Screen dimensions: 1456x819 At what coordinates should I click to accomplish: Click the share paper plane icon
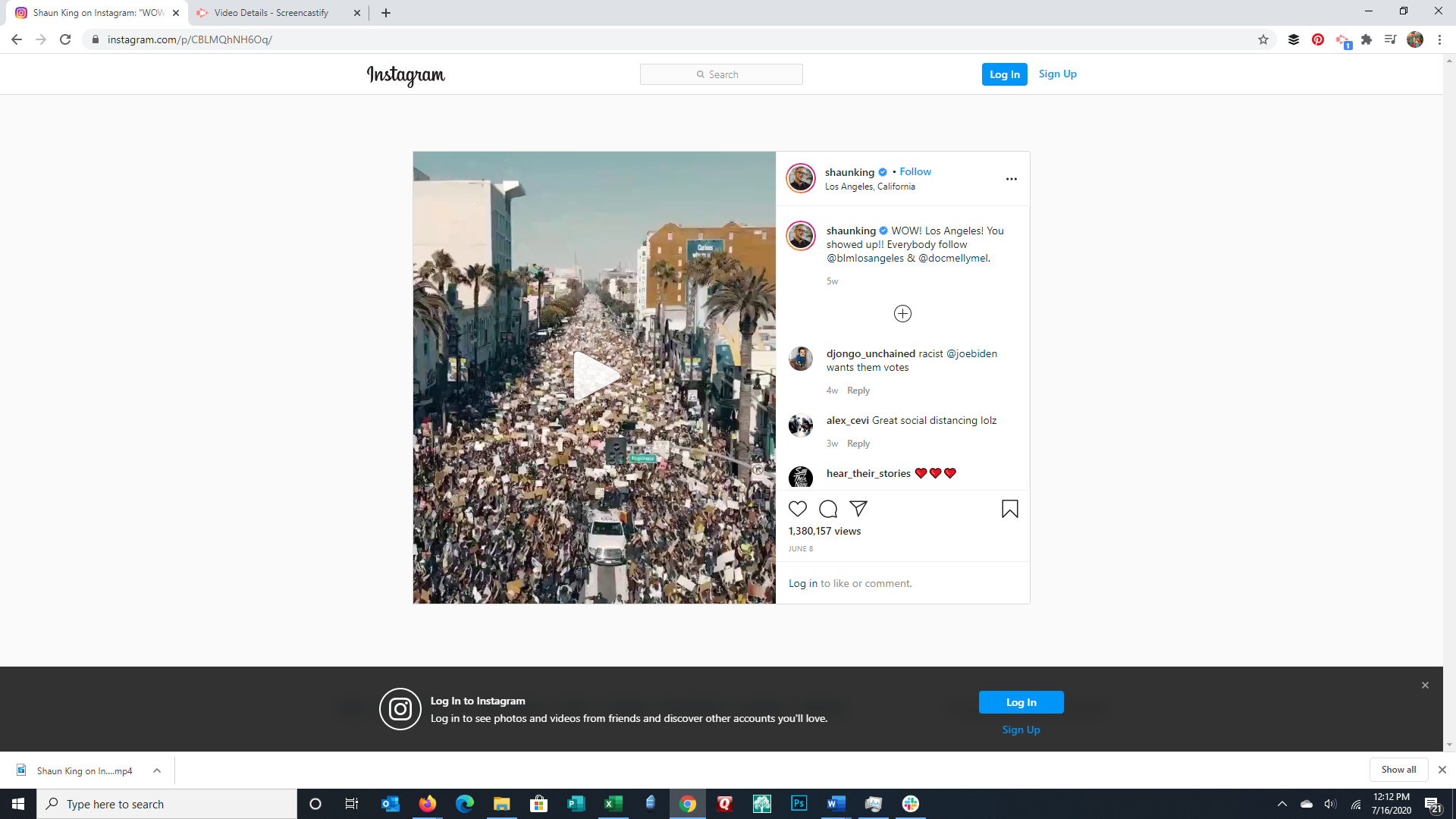(x=858, y=509)
